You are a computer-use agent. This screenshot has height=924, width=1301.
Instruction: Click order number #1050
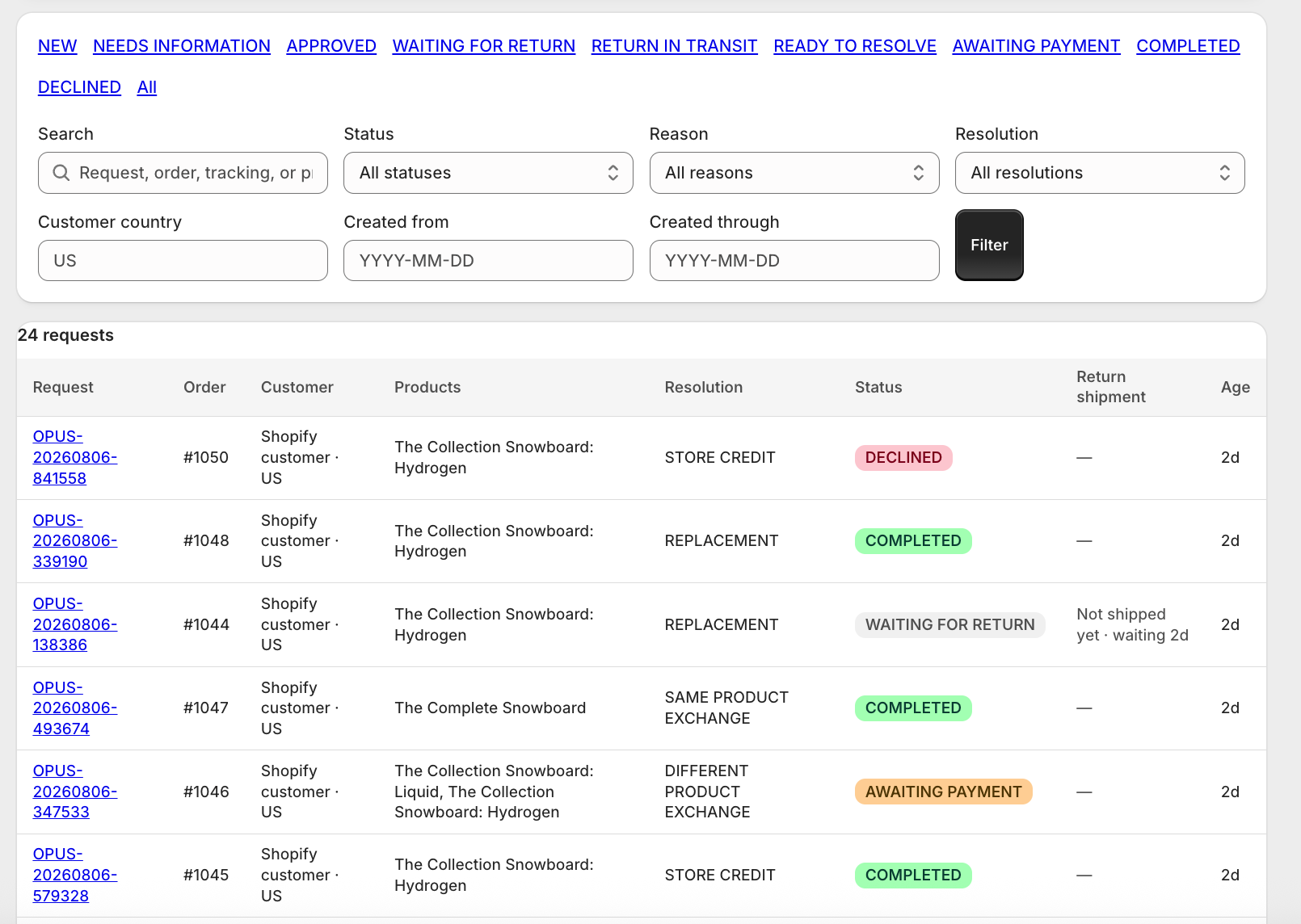206,458
